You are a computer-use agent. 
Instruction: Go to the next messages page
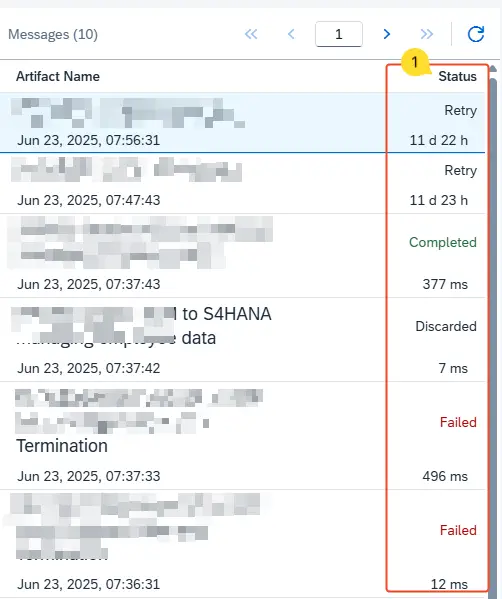(x=387, y=34)
